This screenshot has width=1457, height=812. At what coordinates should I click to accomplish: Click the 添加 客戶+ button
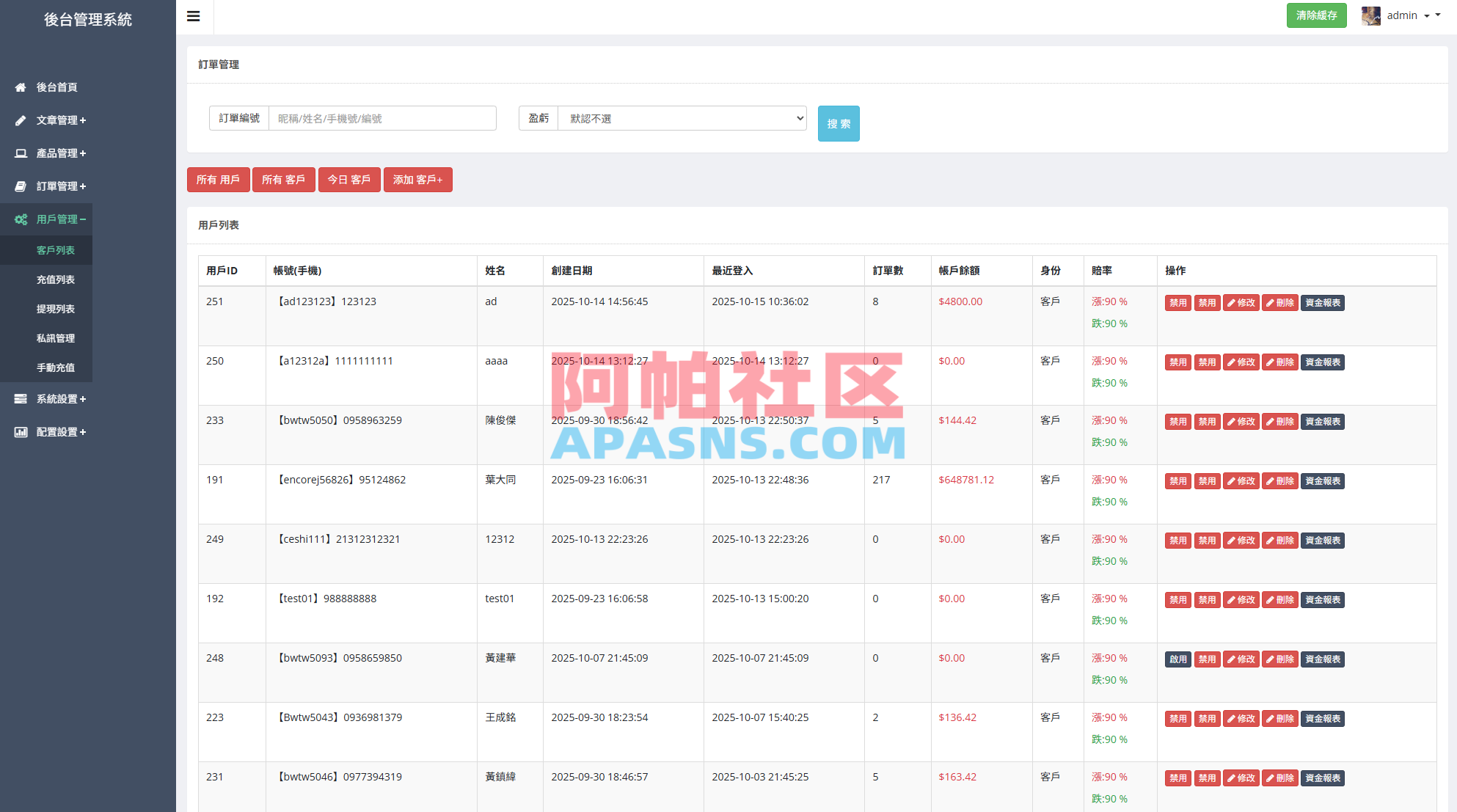coord(418,180)
